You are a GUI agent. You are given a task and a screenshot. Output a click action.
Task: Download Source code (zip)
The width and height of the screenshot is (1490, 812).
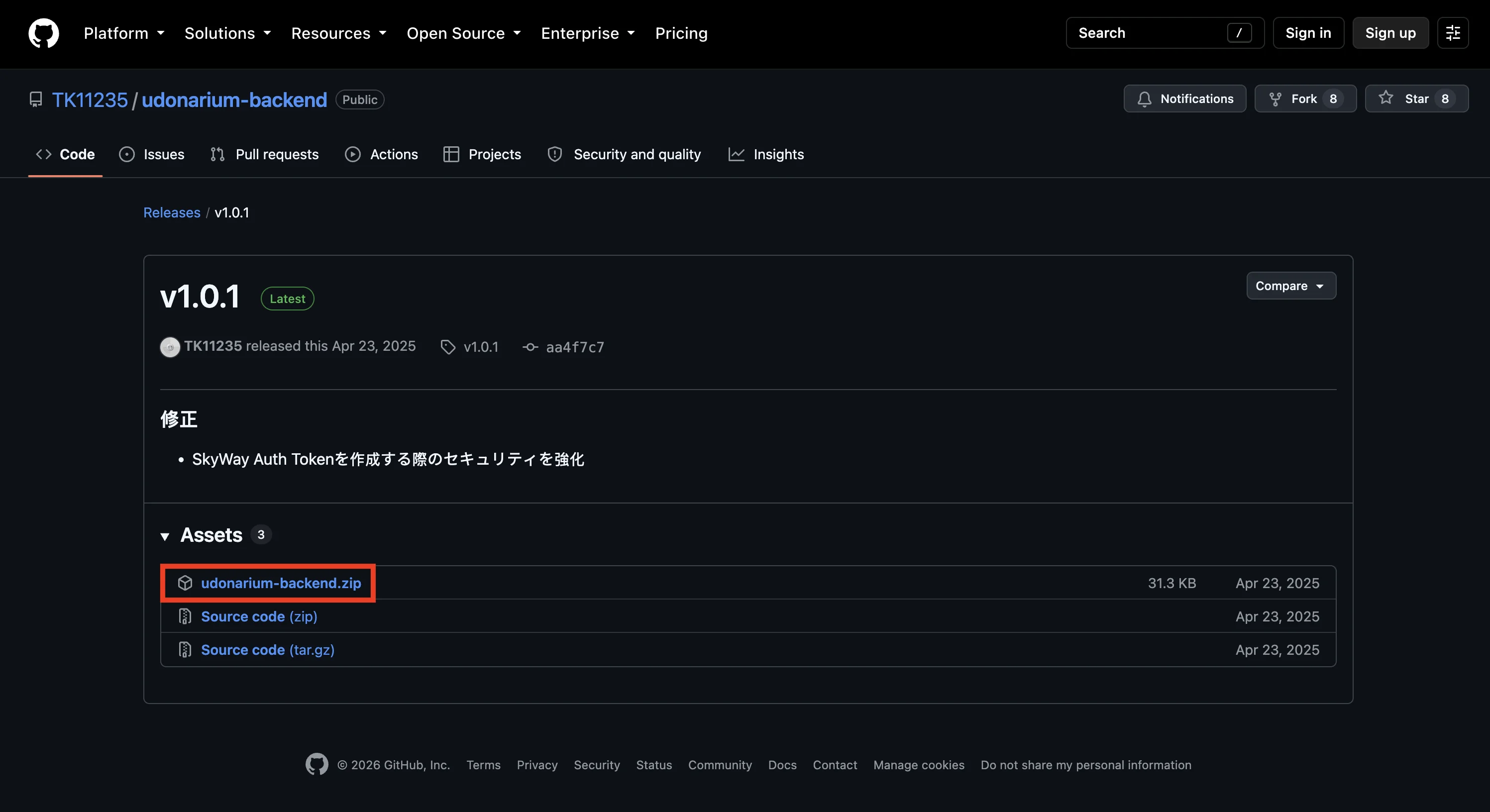coord(259,616)
